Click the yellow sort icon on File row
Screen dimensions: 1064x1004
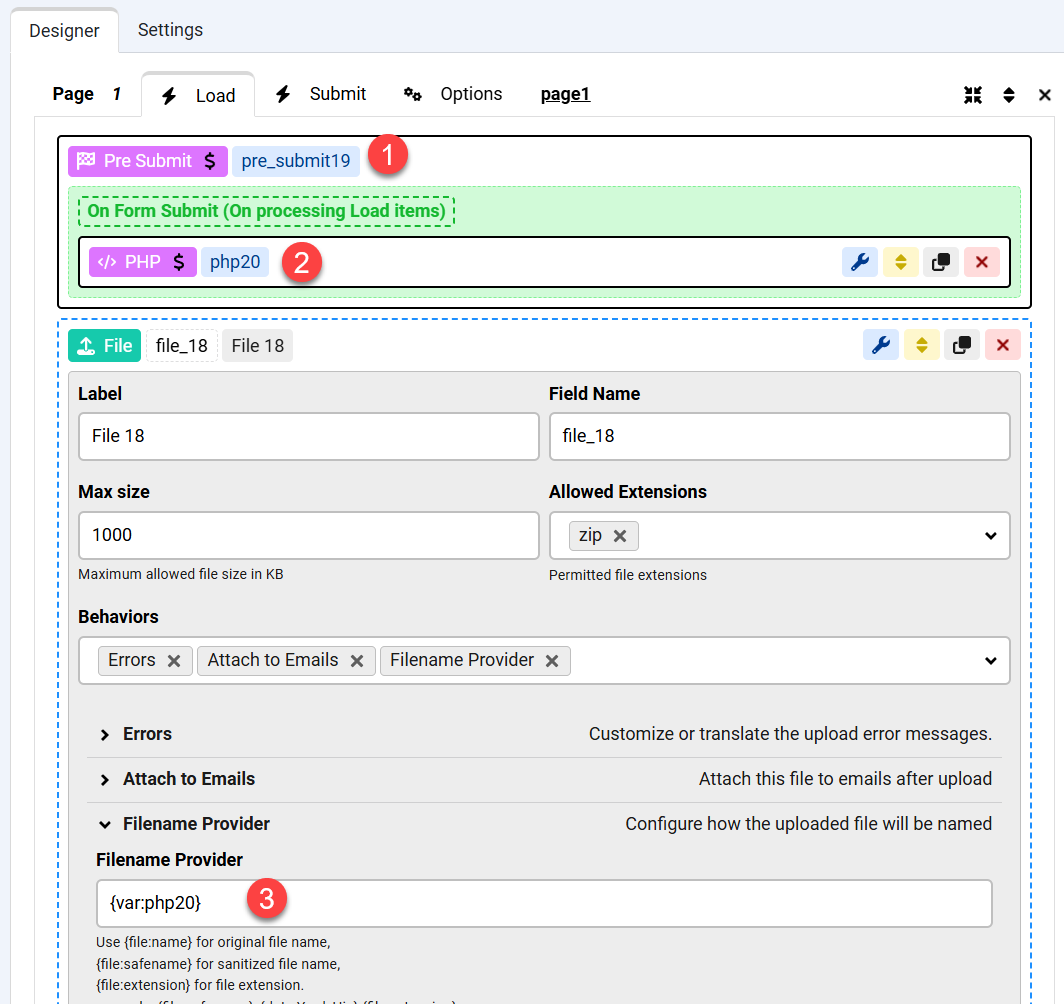point(921,345)
